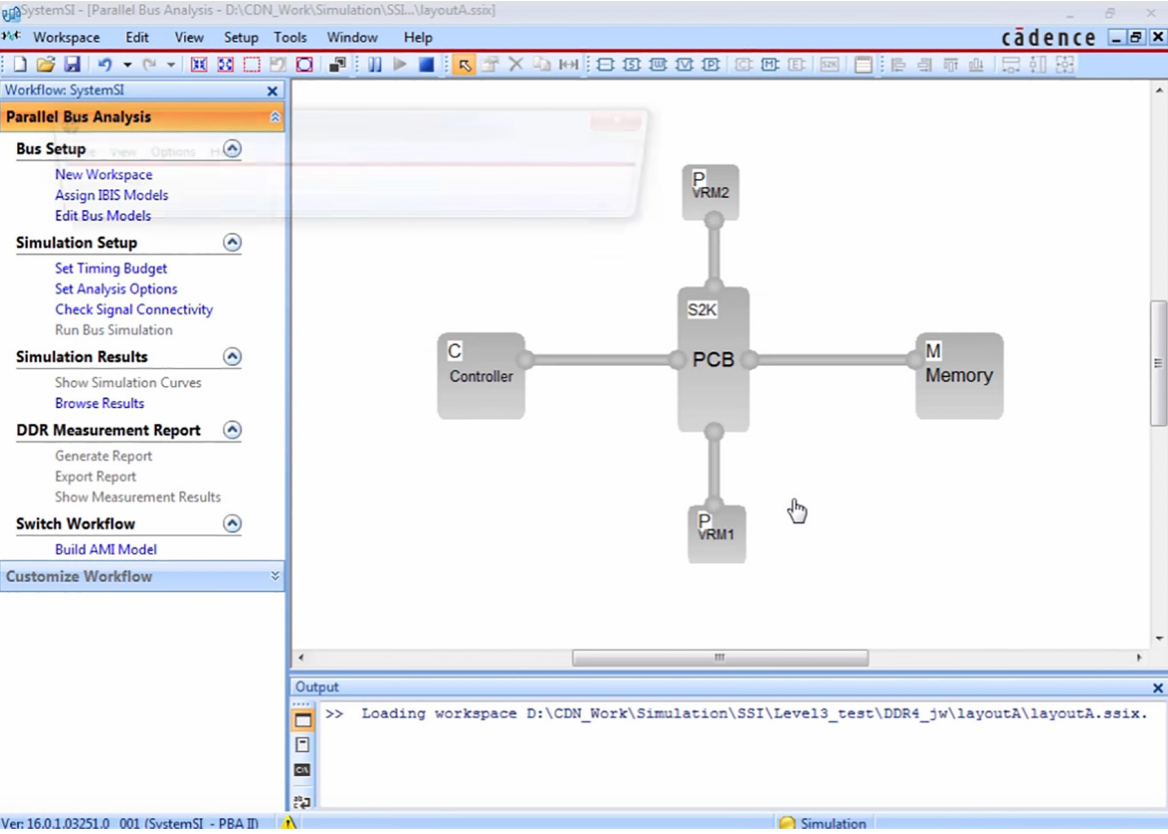The width and height of the screenshot is (1168, 834).
Task: Click the dashed red selection rectangle icon
Action: click(252, 65)
